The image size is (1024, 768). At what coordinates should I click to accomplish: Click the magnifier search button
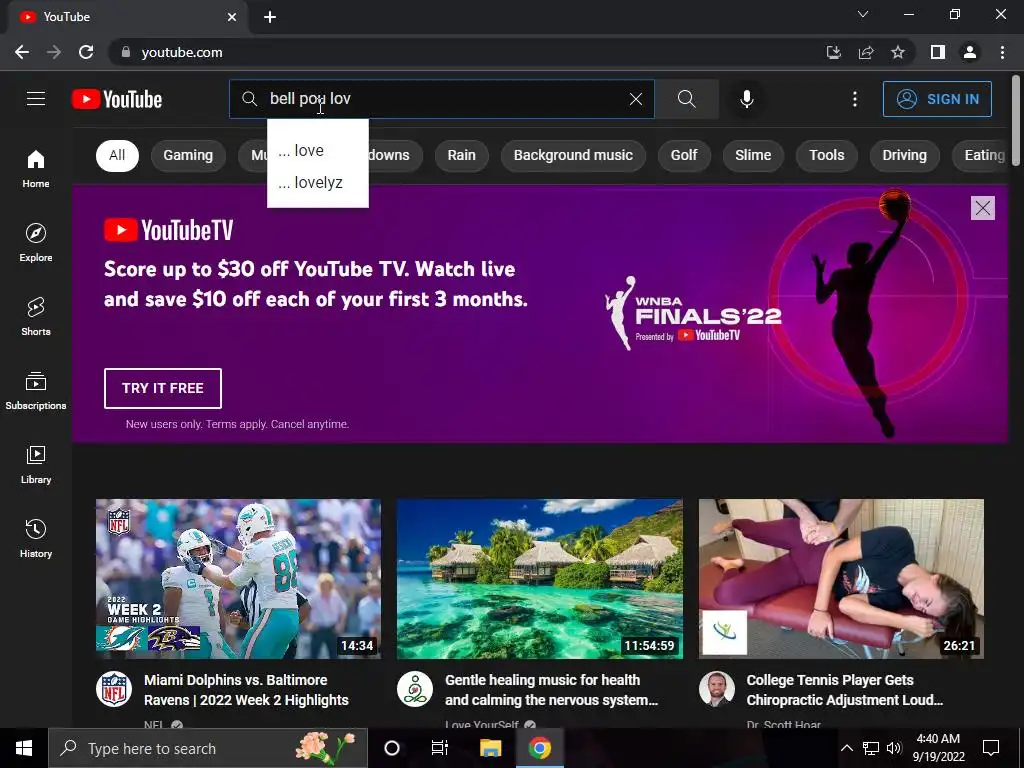686,99
